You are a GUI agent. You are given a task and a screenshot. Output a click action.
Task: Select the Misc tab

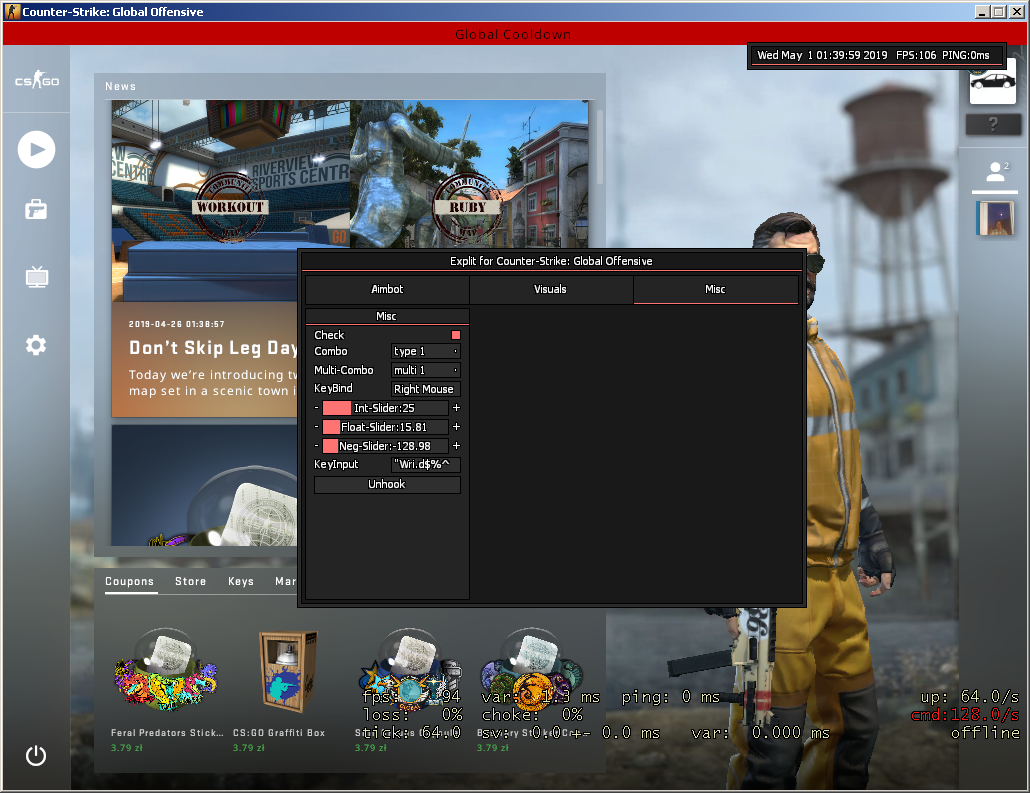pos(715,289)
